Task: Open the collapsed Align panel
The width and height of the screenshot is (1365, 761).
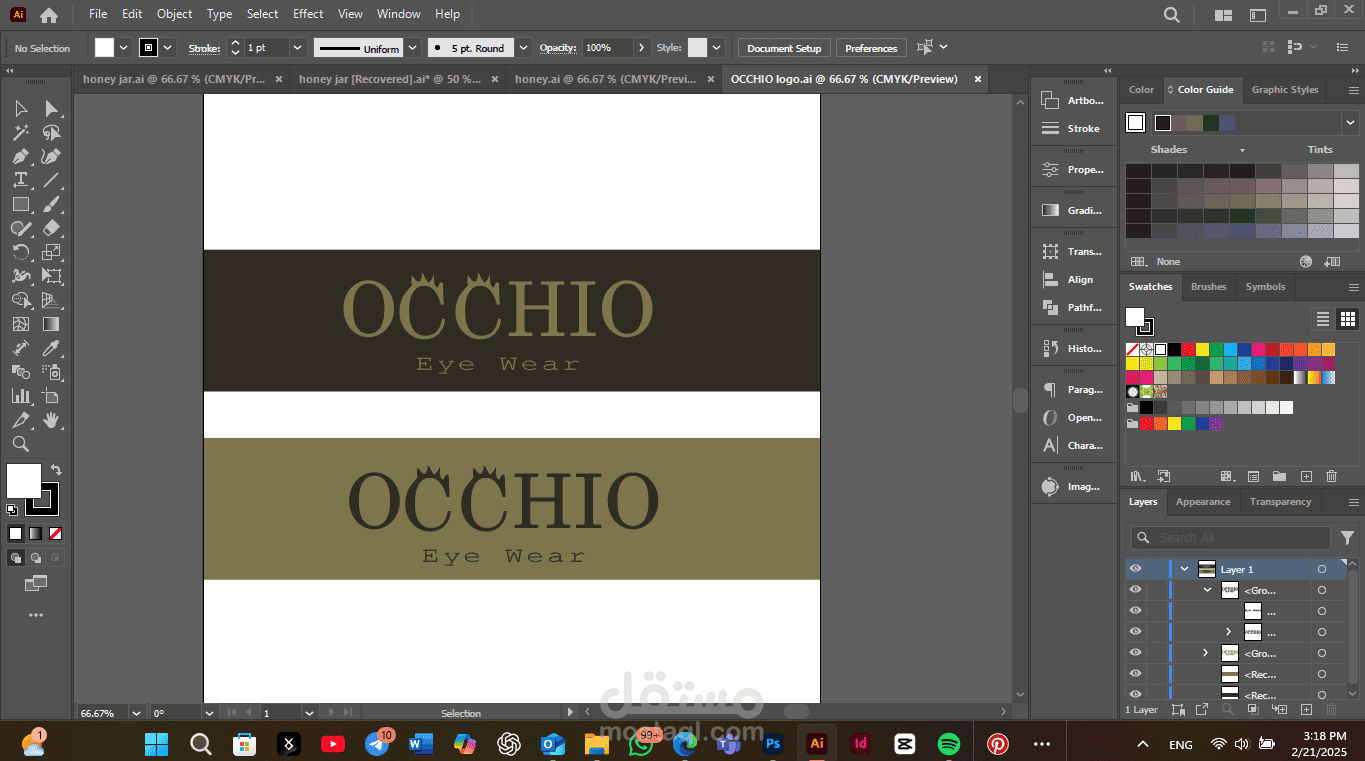Action: [x=1072, y=280]
